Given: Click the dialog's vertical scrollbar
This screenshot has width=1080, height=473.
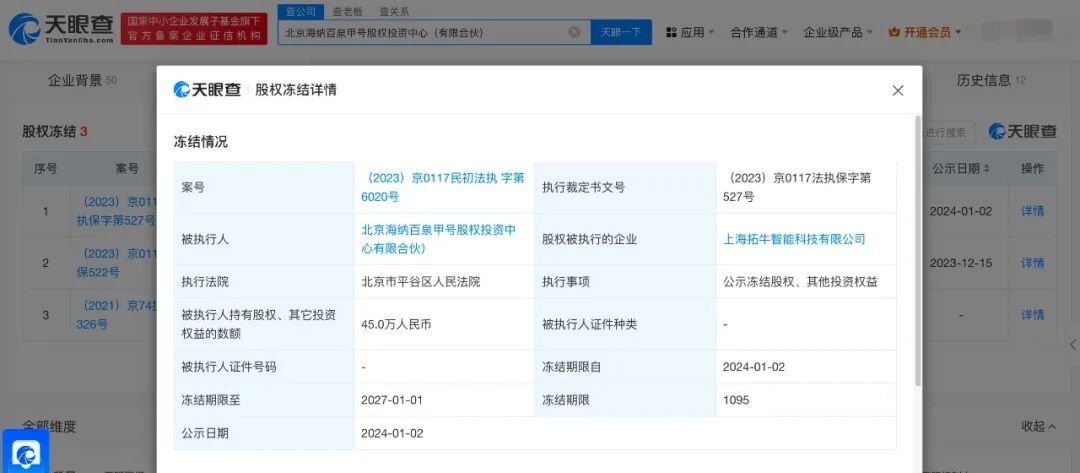Looking at the screenshot, I should tap(917, 251).
